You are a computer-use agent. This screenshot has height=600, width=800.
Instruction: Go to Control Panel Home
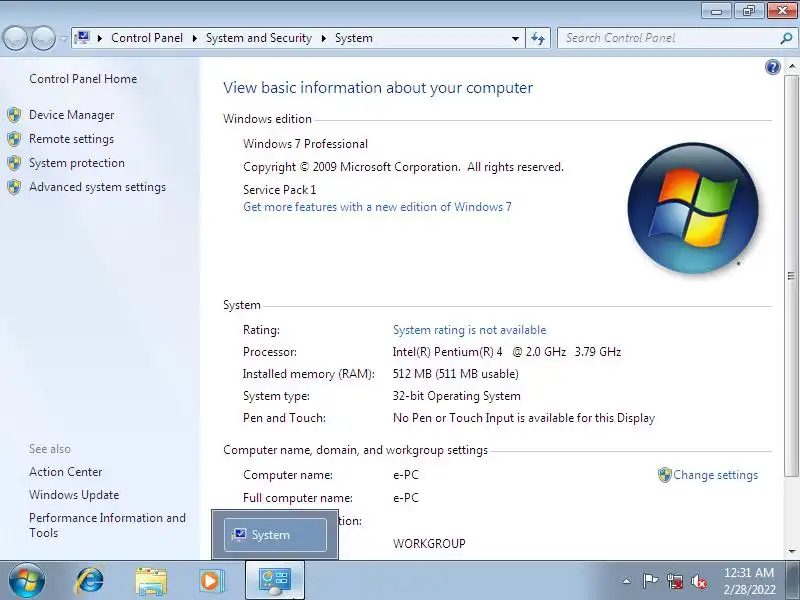coord(83,79)
